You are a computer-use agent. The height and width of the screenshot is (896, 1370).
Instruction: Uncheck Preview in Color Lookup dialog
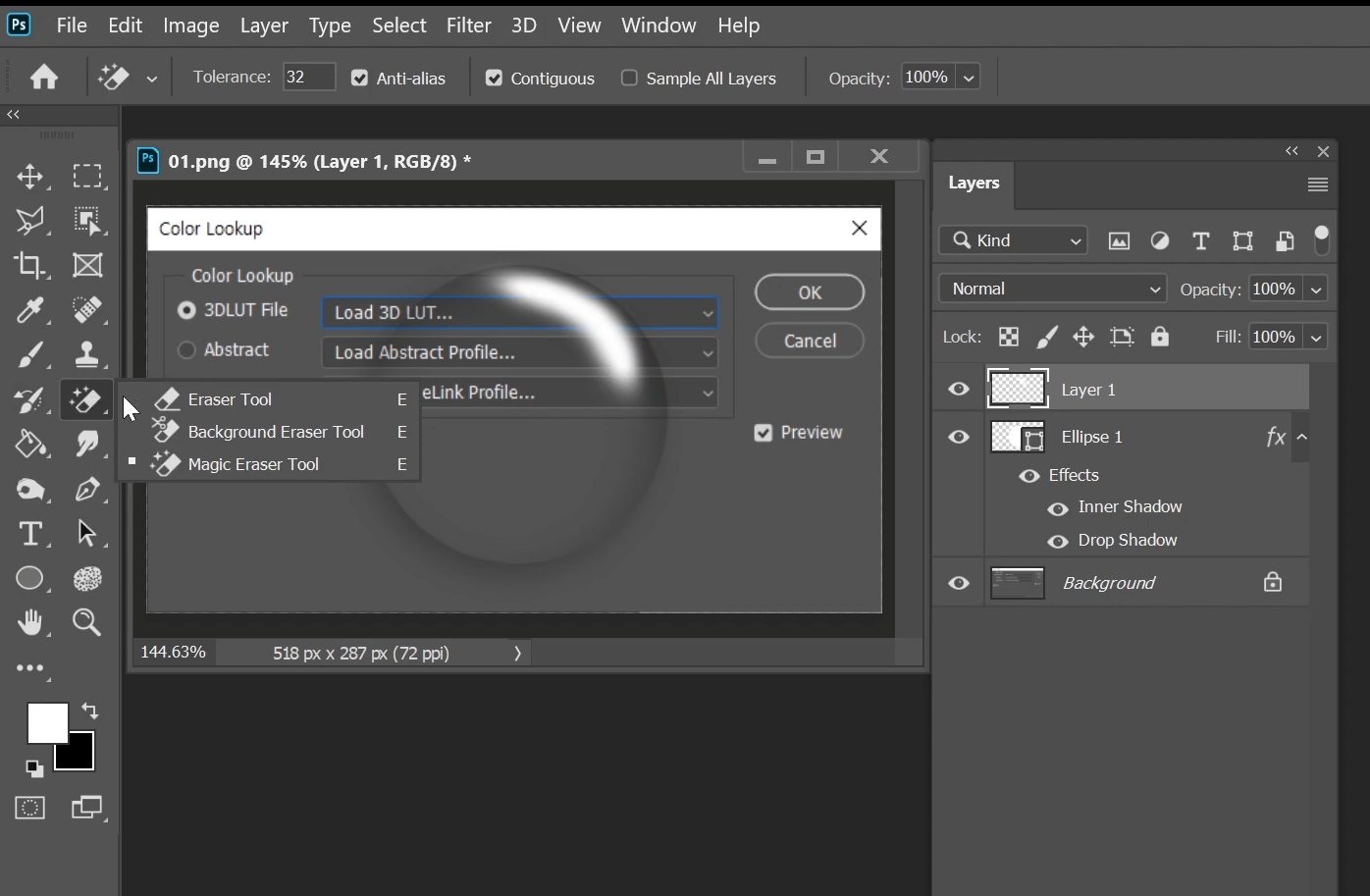[763, 433]
